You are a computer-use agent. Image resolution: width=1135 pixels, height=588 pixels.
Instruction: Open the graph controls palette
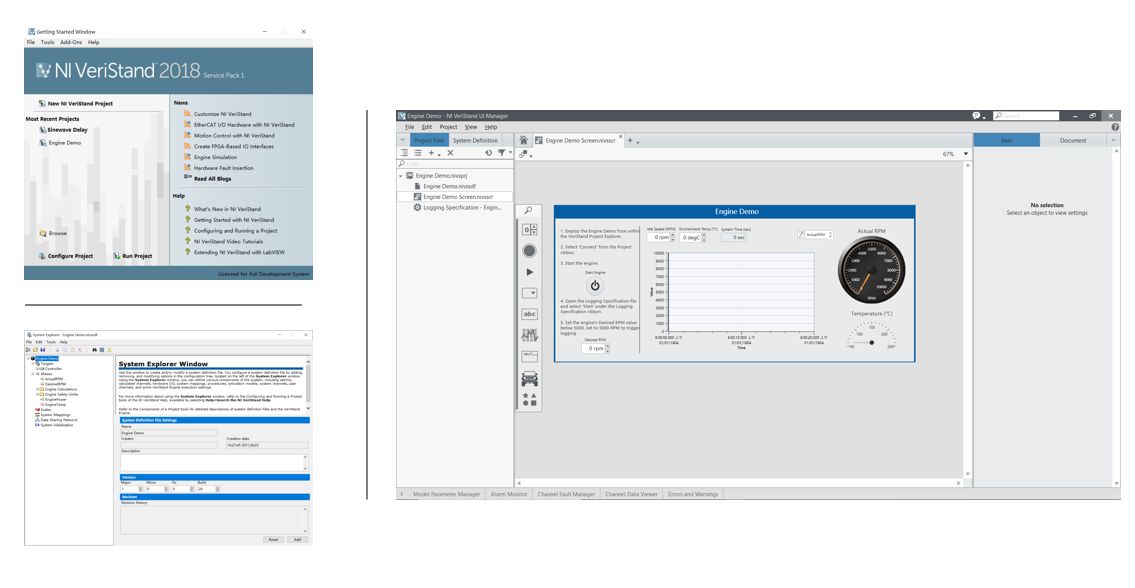click(x=529, y=335)
